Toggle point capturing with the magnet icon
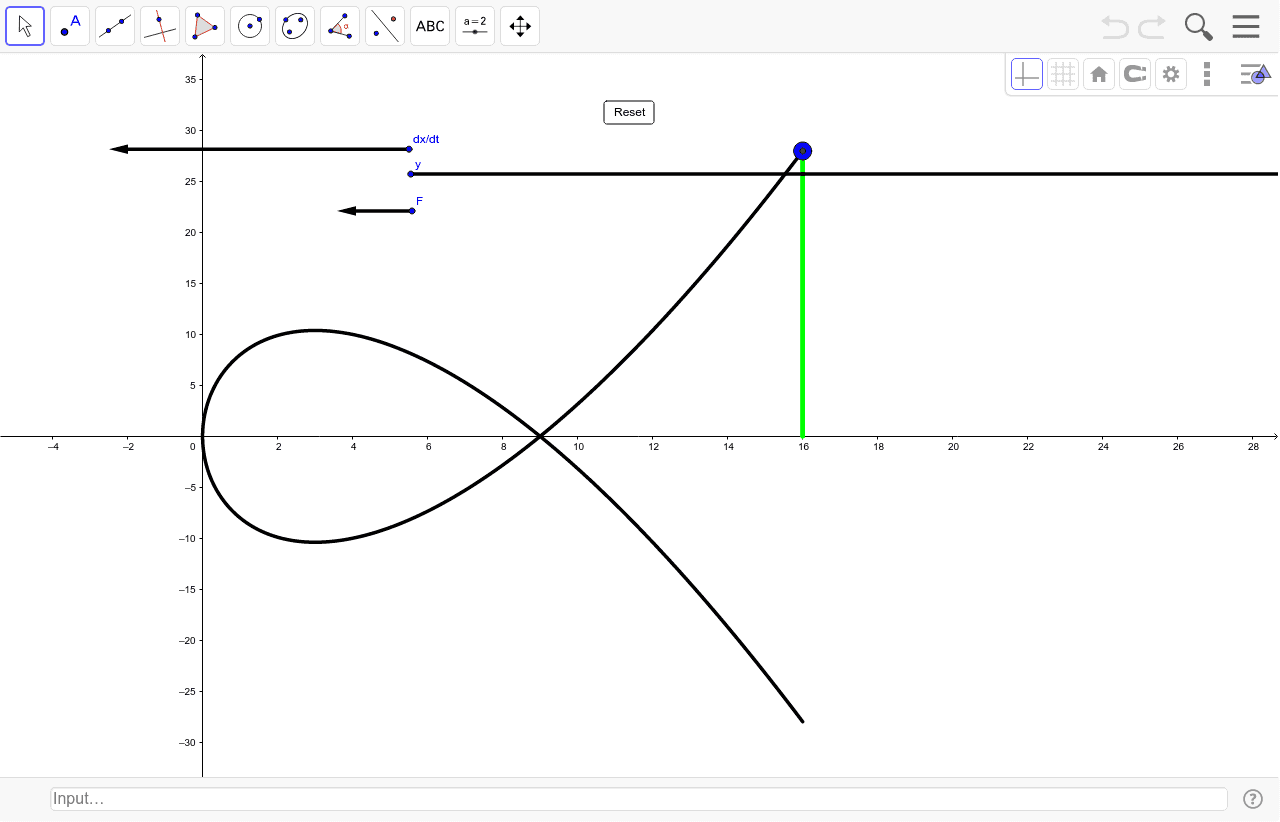Image resolution: width=1280 pixels, height=822 pixels. pyautogui.click(x=1135, y=73)
